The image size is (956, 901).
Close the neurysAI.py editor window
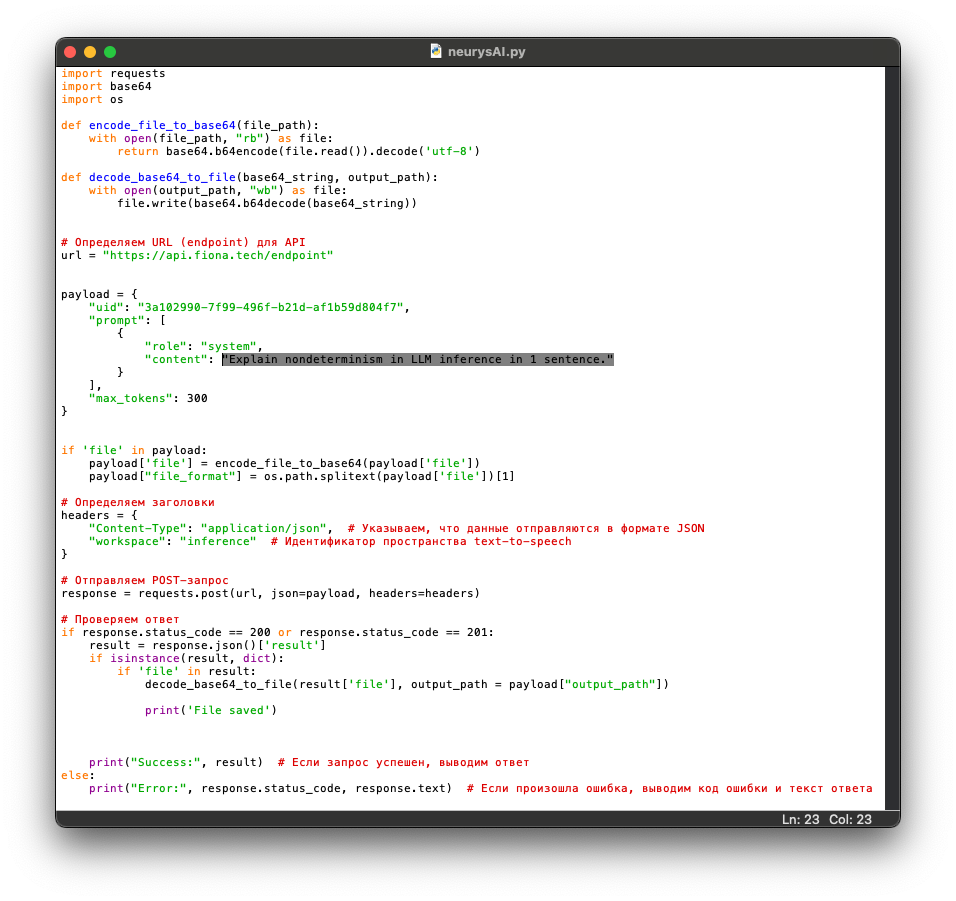pos(70,52)
